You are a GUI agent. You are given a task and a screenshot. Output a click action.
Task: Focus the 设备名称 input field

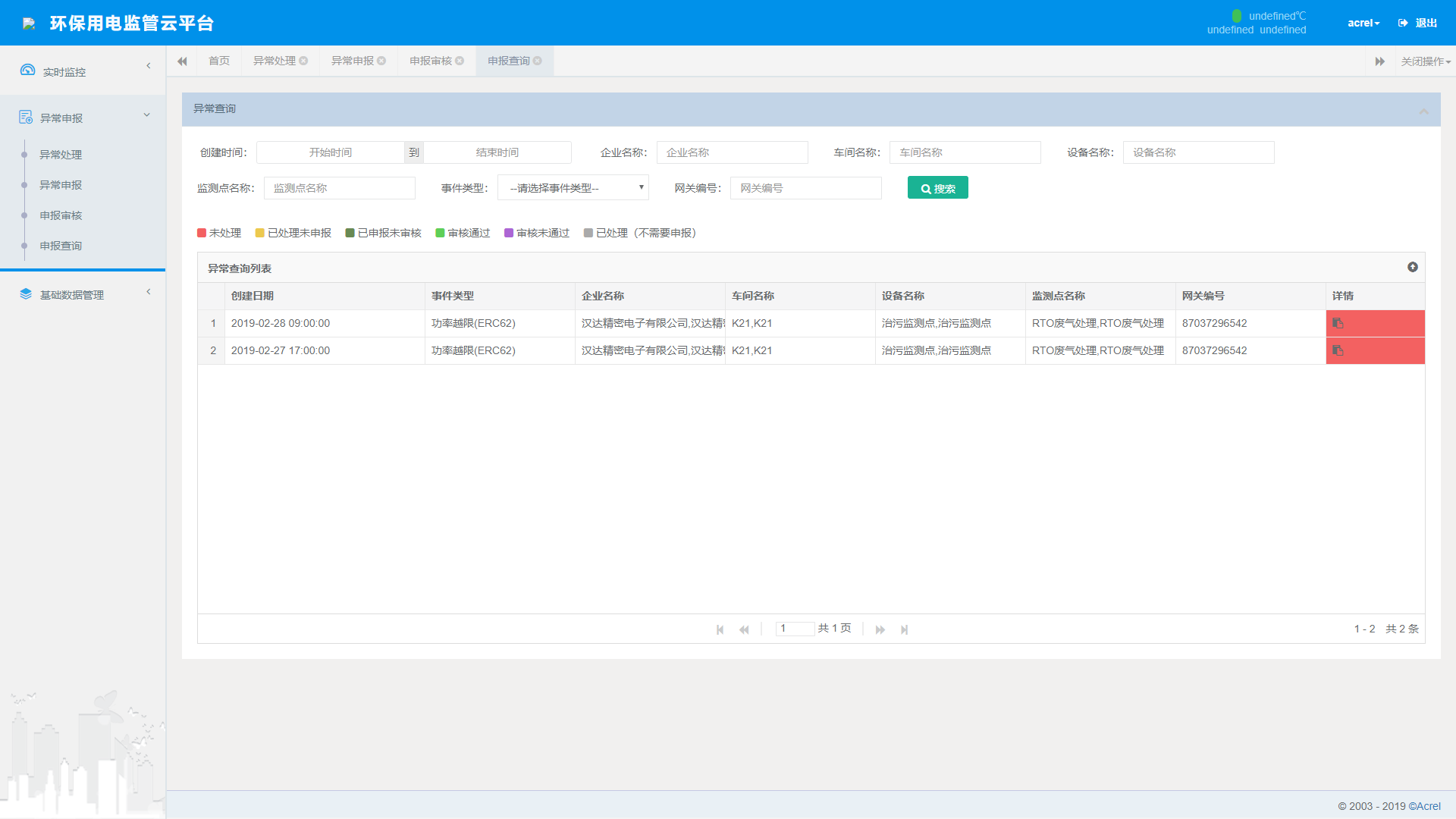click(1199, 152)
